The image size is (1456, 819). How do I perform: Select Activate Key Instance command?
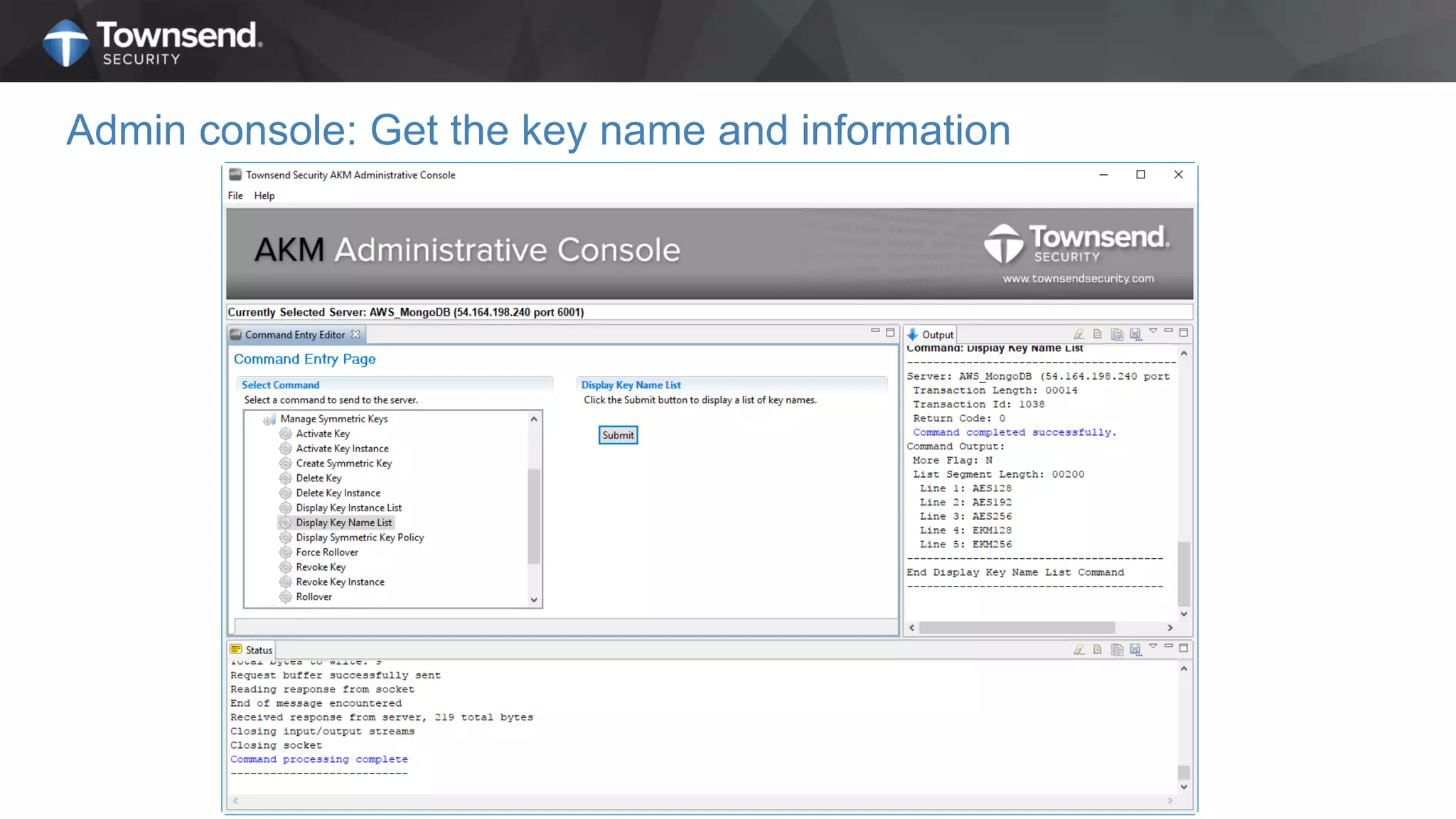click(342, 449)
